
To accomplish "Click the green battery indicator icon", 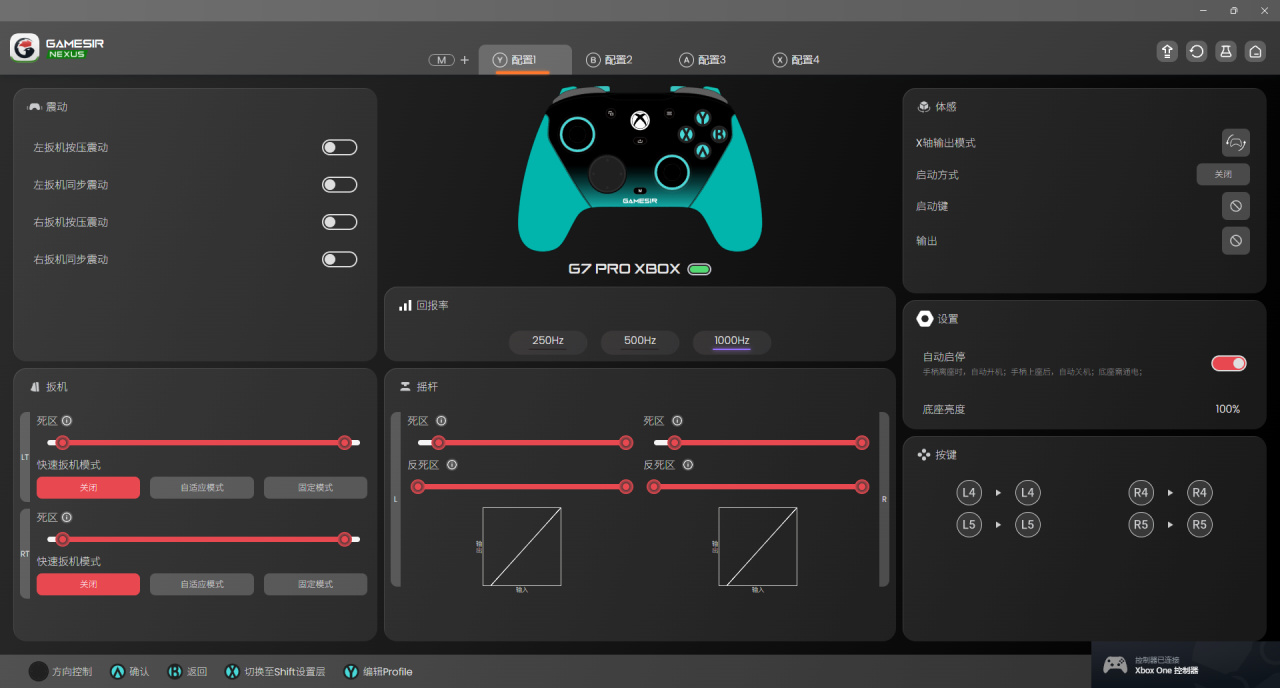I will 699,269.
